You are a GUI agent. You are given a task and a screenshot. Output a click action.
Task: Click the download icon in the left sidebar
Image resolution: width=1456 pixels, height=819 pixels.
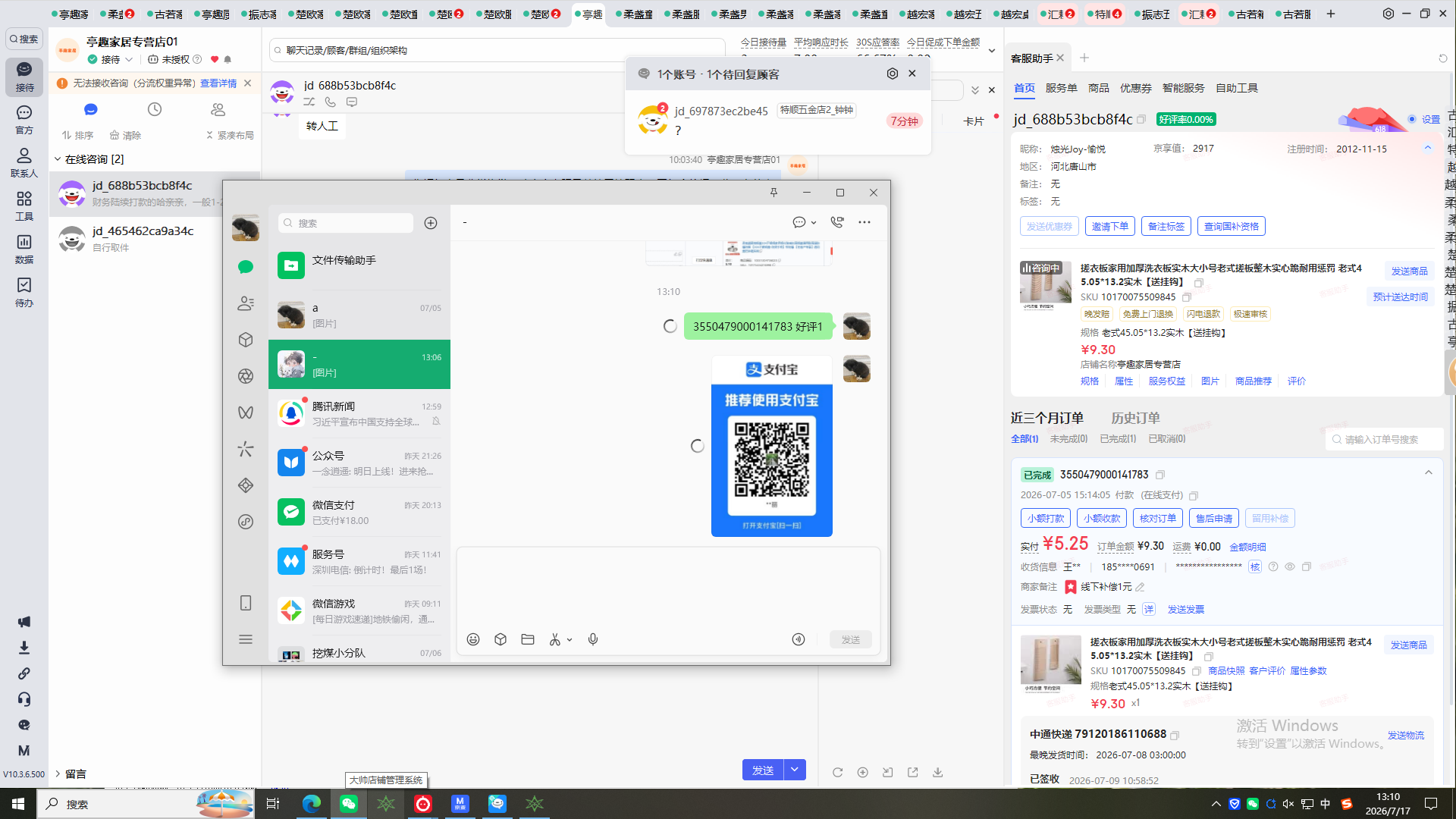[24, 648]
